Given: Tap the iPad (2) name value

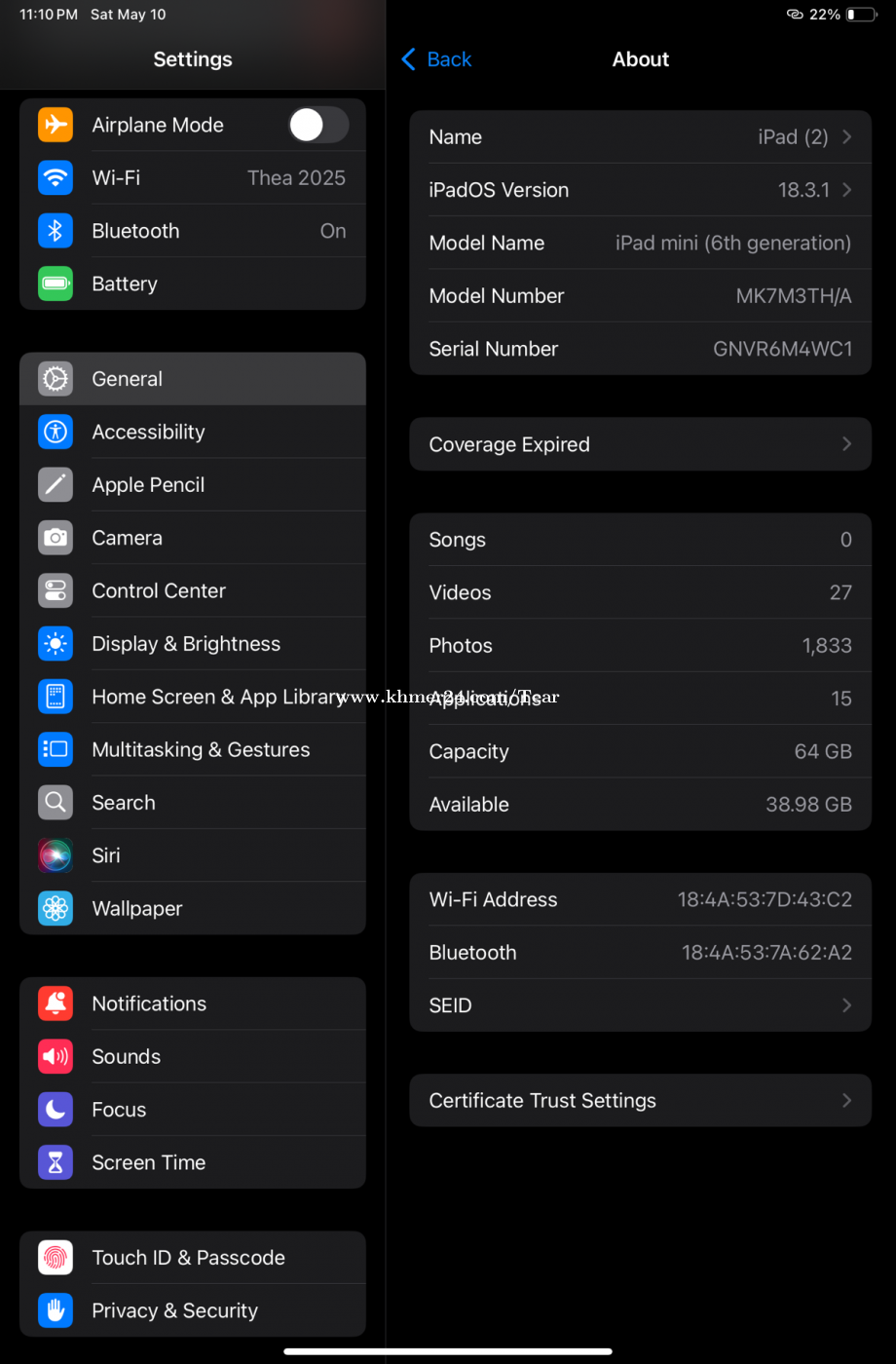Looking at the screenshot, I should (793, 137).
